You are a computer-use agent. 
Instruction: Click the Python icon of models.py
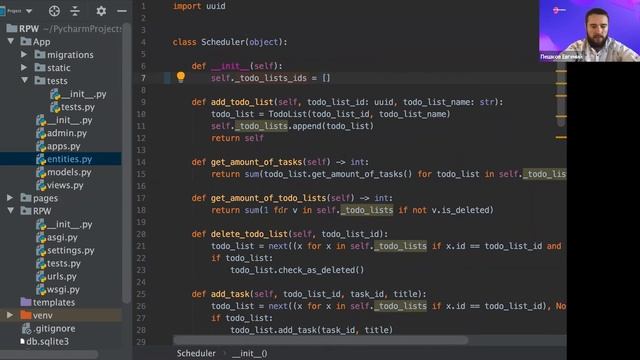pos(41,172)
